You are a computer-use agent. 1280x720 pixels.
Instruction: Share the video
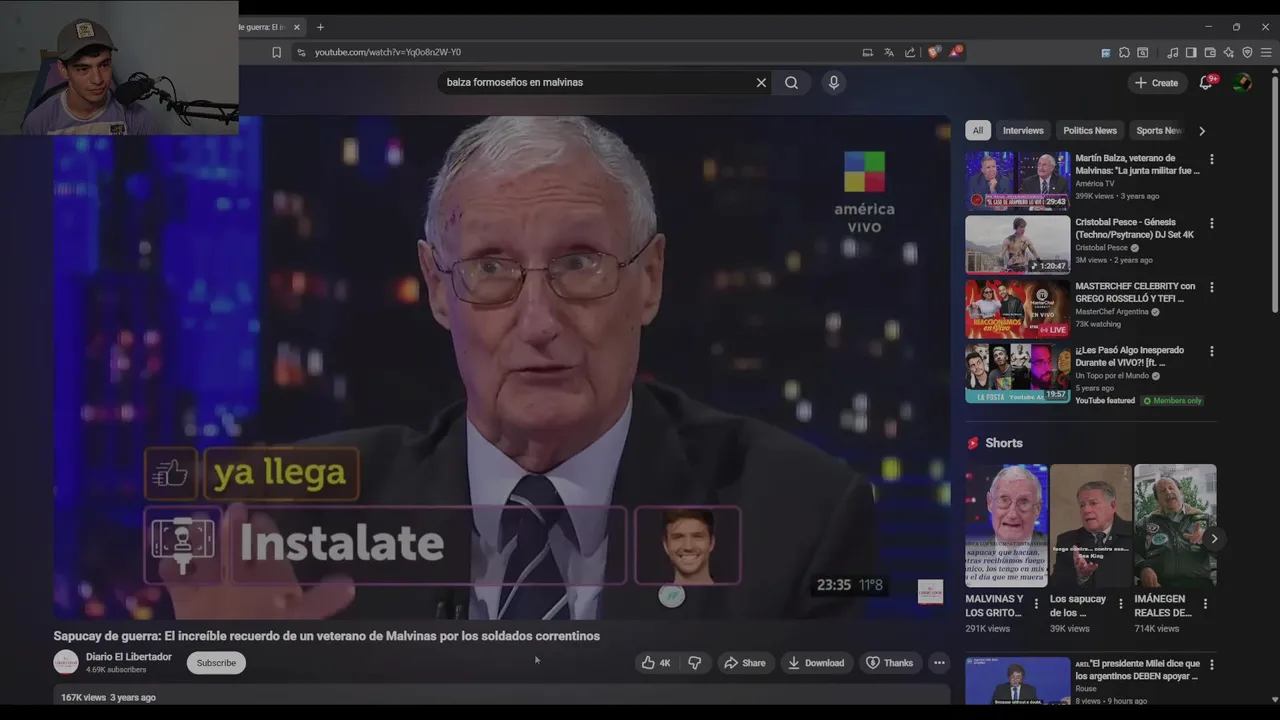744,663
